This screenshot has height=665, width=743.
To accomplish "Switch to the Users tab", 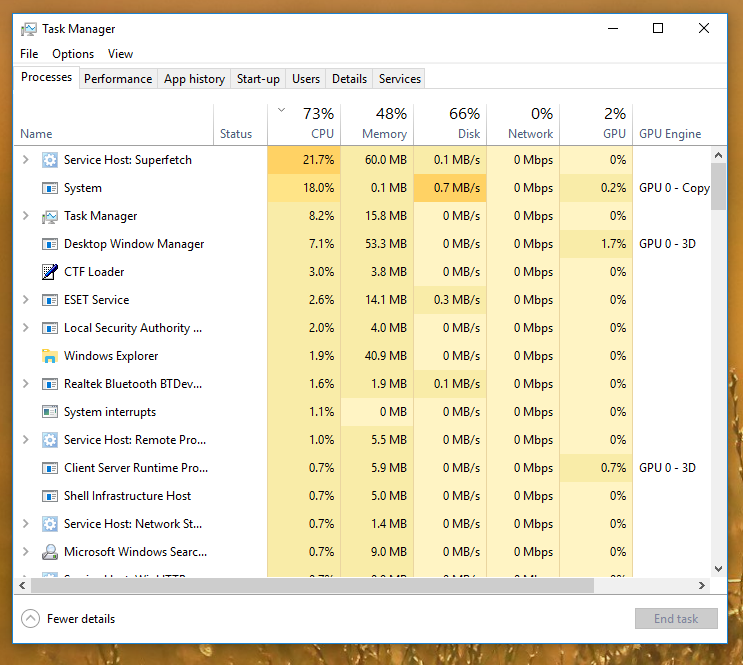I will (x=306, y=79).
